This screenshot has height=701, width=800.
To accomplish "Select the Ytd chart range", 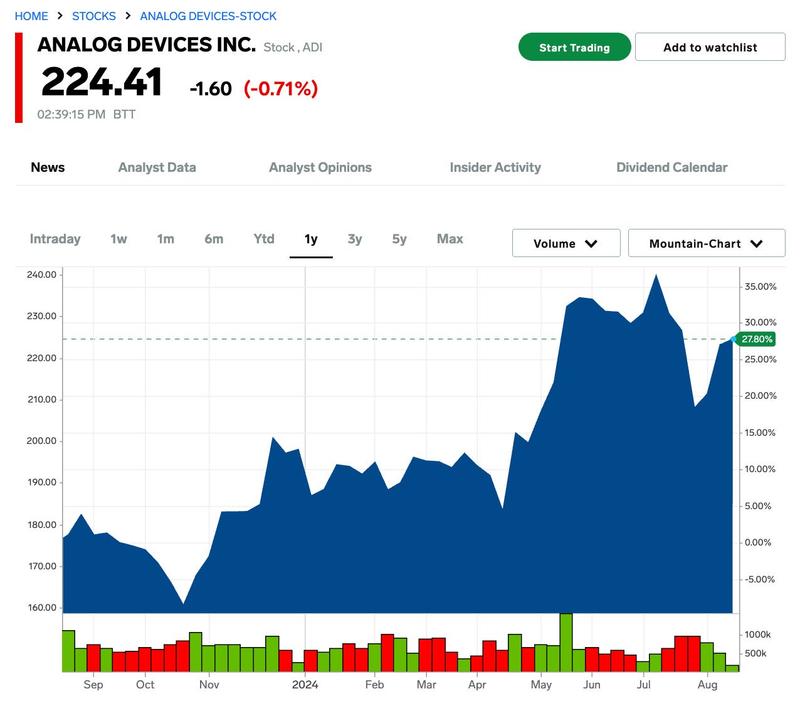I will (264, 239).
